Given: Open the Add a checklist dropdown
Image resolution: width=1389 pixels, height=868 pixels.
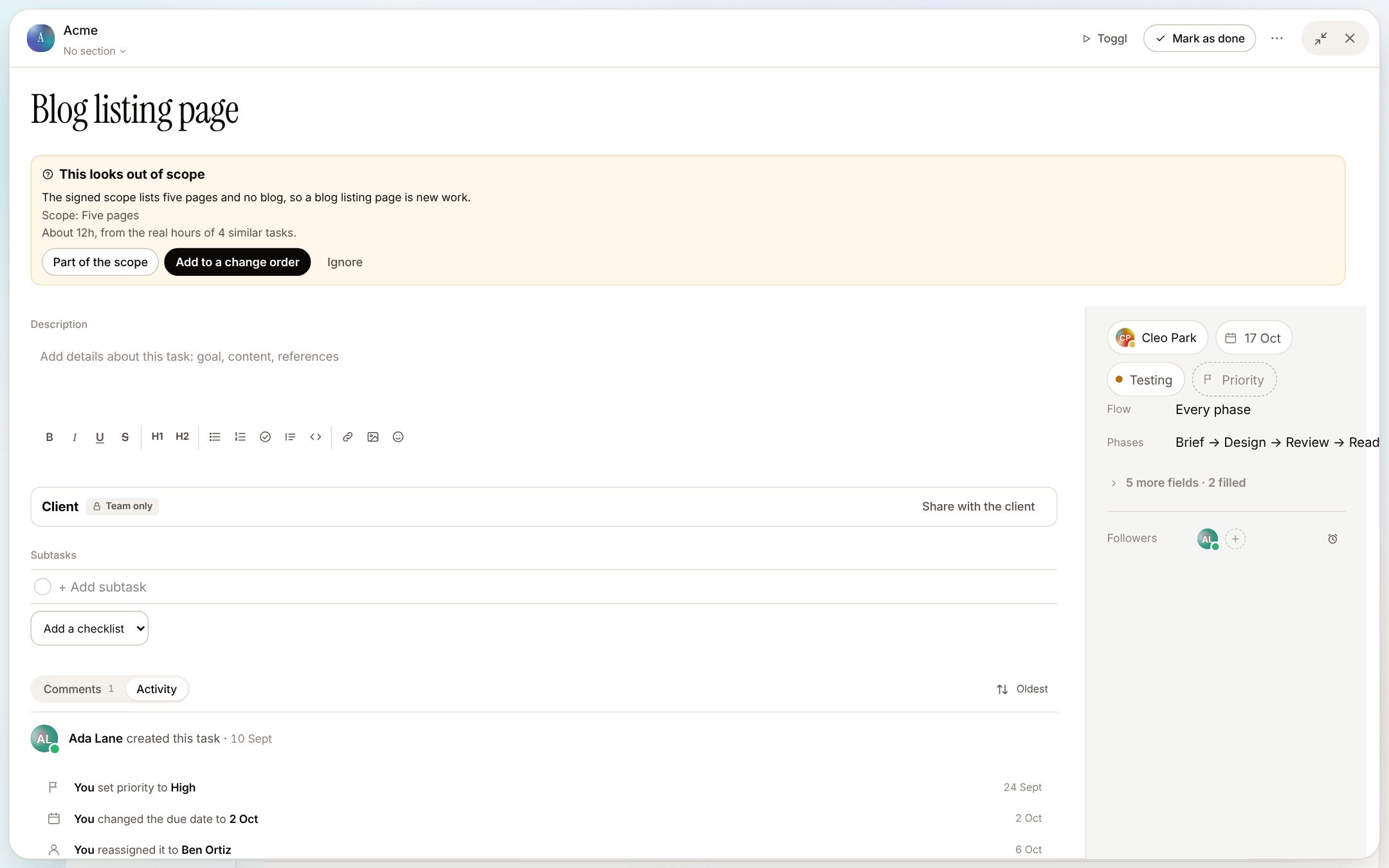Looking at the screenshot, I should pos(89,628).
